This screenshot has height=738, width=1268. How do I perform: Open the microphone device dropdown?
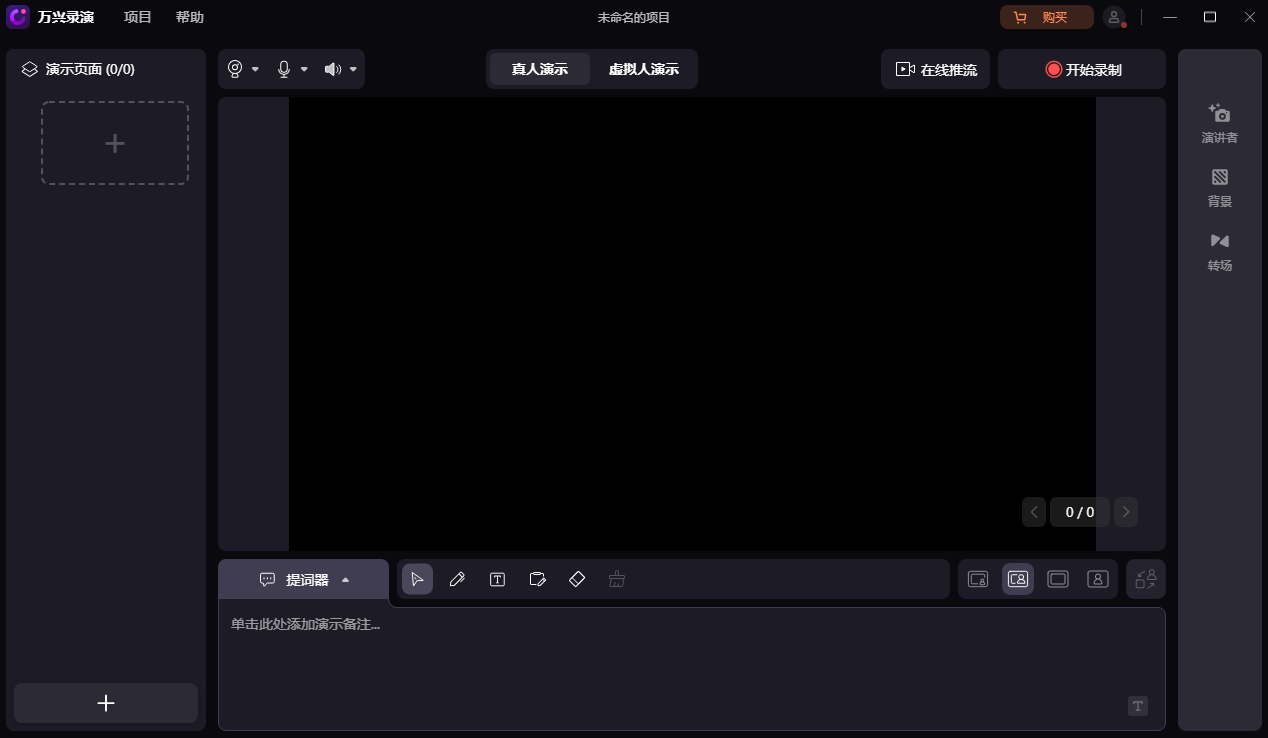click(x=305, y=69)
